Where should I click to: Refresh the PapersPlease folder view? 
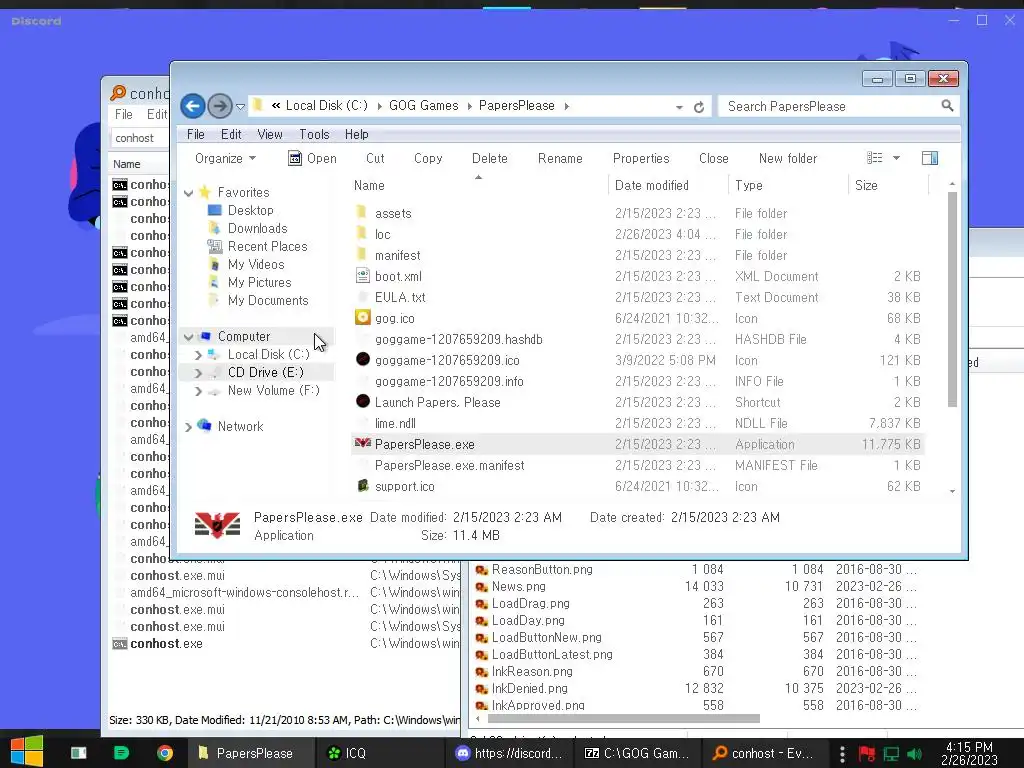click(699, 107)
